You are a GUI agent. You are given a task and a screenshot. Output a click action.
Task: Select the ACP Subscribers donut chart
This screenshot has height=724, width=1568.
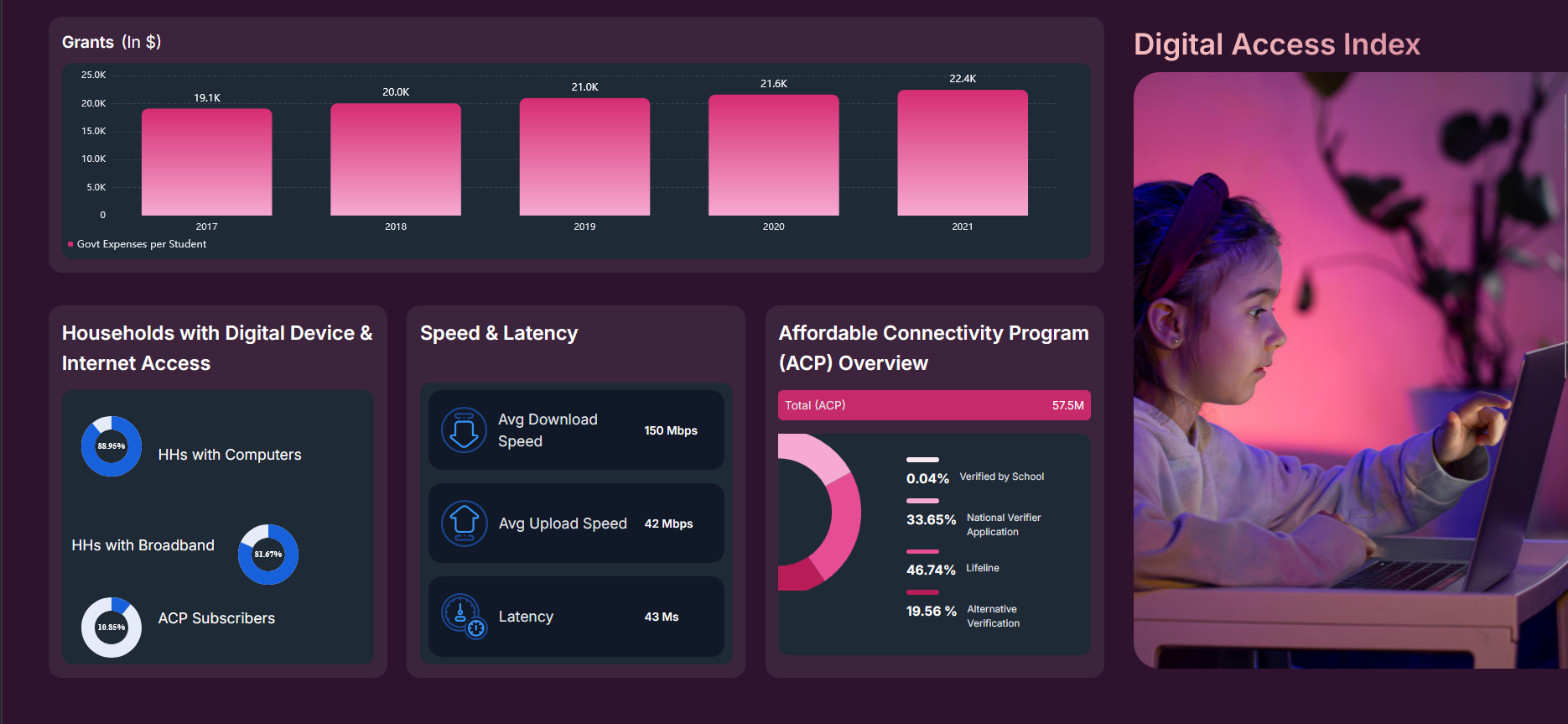click(x=112, y=628)
